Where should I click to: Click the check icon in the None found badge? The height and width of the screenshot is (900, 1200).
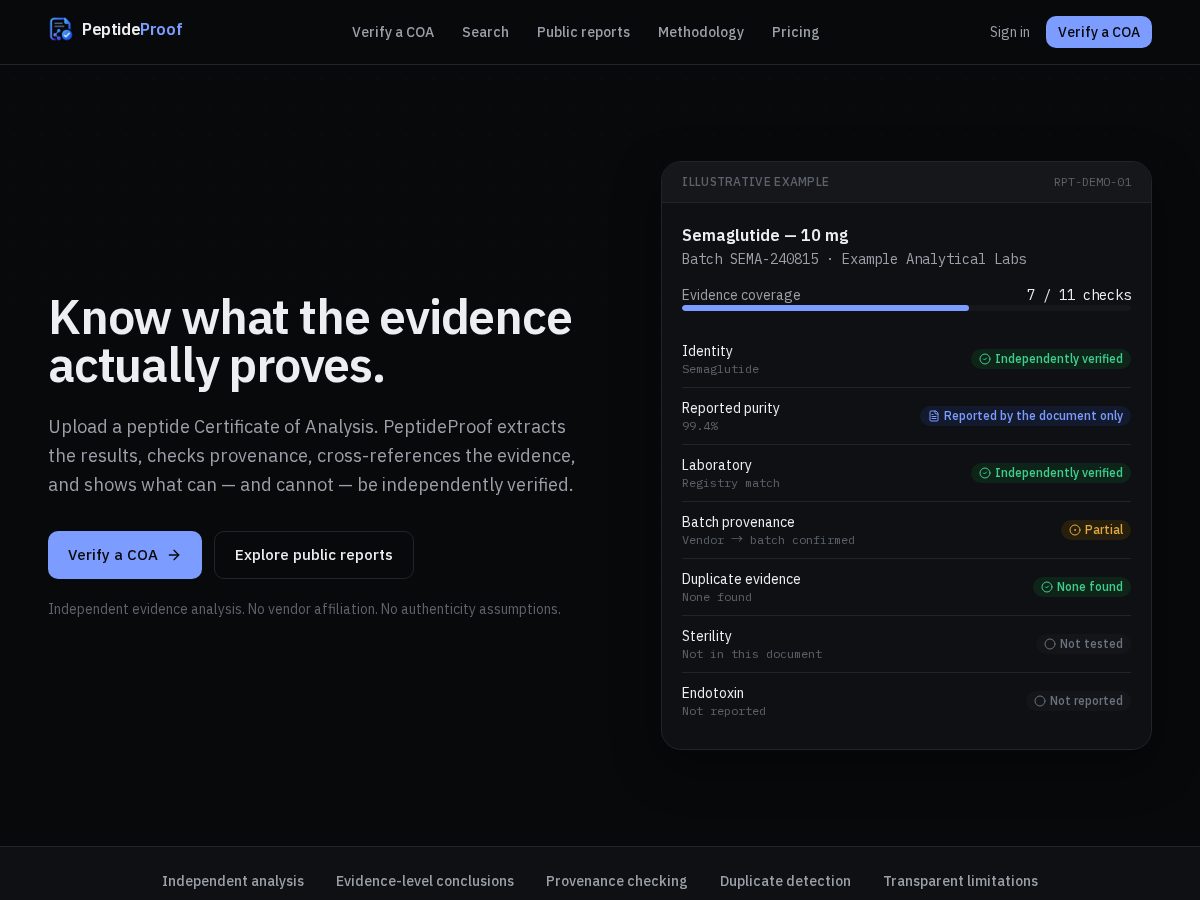point(1046,587)
